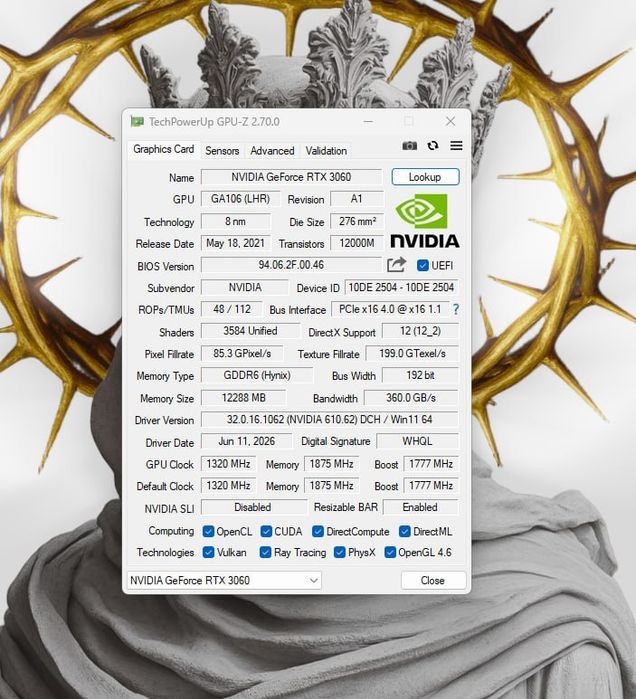Click the BIOS share/export arrow icon

[x=396, y=265]
